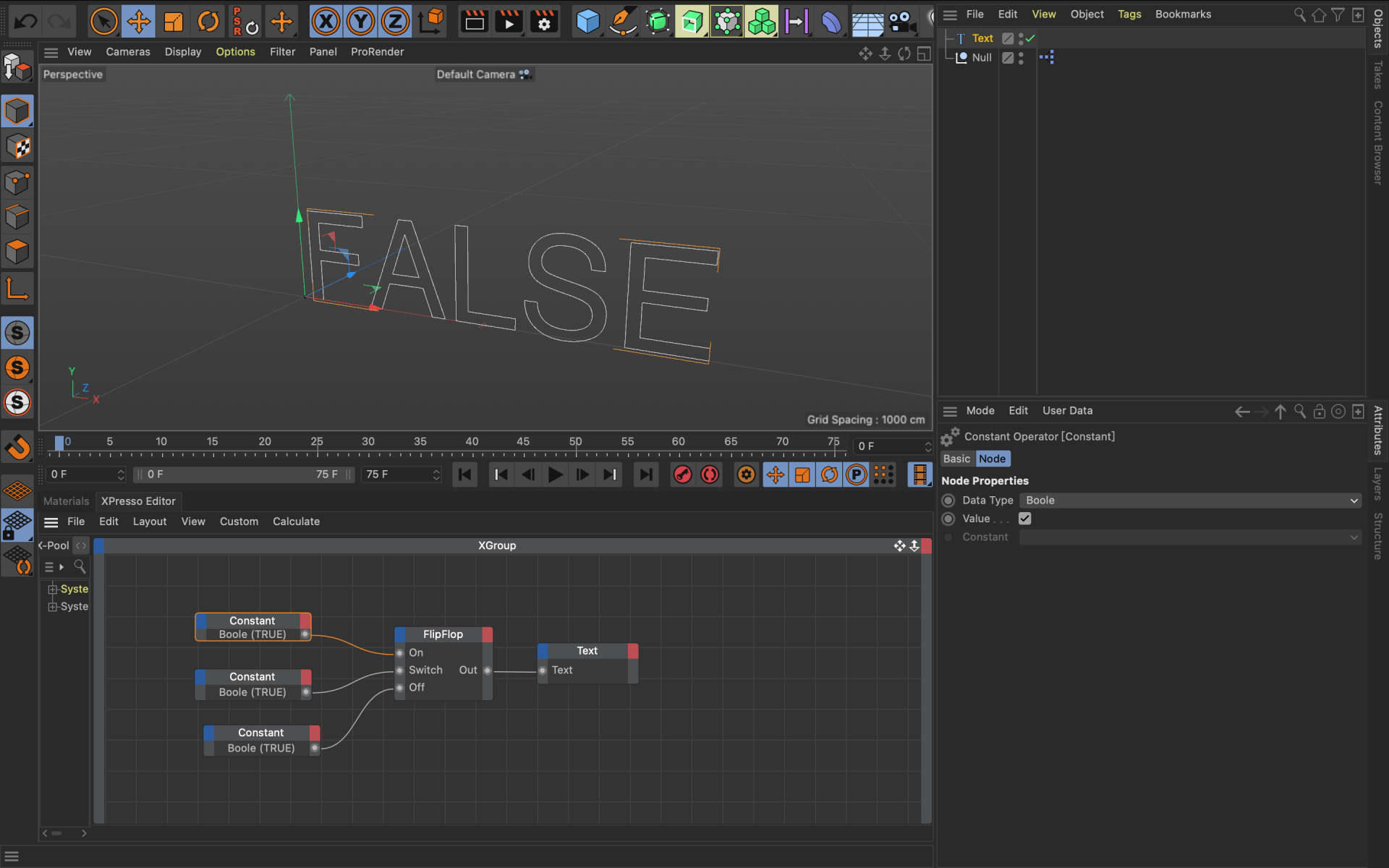Open Bookmarks menu in Object Manager
Viewport: 1389px width, 868px height.
[1183, 14]
